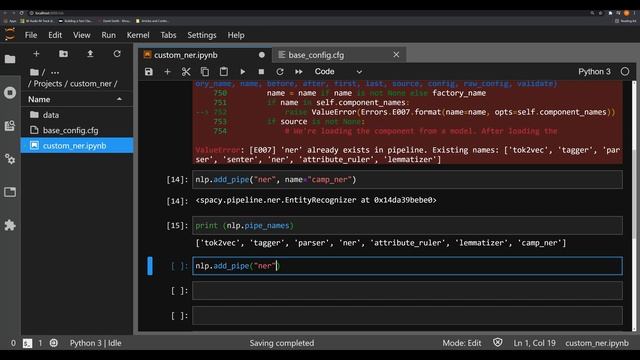Select custom_ner.ipynb in file list

coord(77,146)
